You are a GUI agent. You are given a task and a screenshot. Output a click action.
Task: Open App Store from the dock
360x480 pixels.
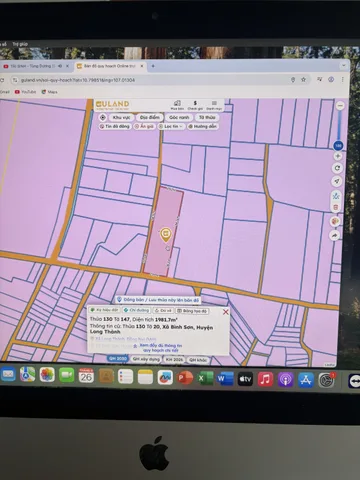(306, 380)
